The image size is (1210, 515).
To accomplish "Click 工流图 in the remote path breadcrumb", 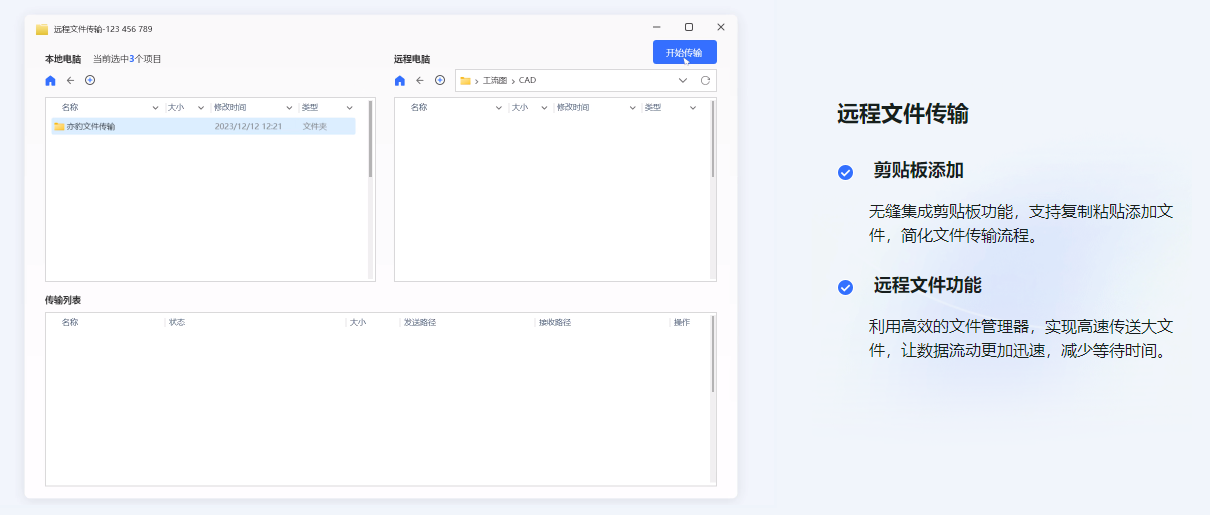I will coord(495,80).
